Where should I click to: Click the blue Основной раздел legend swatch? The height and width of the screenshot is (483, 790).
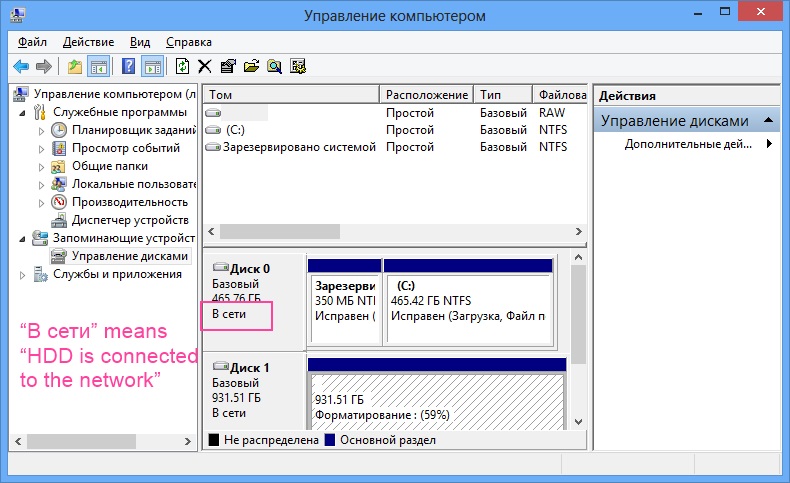click(x=330, y=440)
